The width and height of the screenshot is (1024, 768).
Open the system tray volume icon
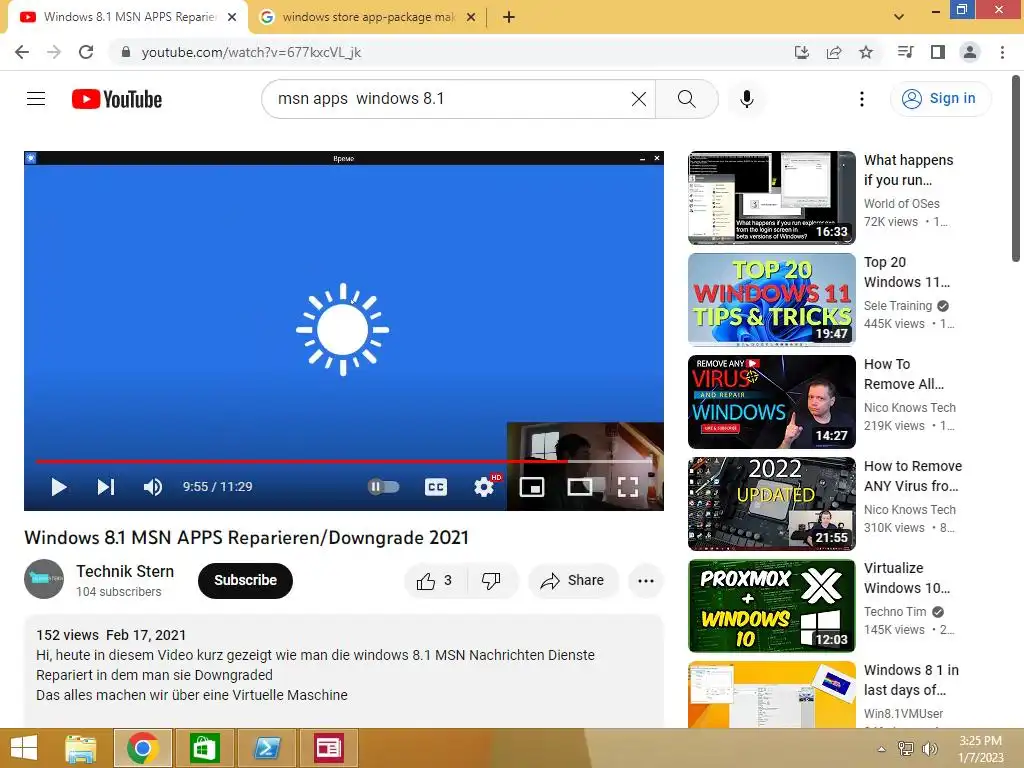point(929,749)
